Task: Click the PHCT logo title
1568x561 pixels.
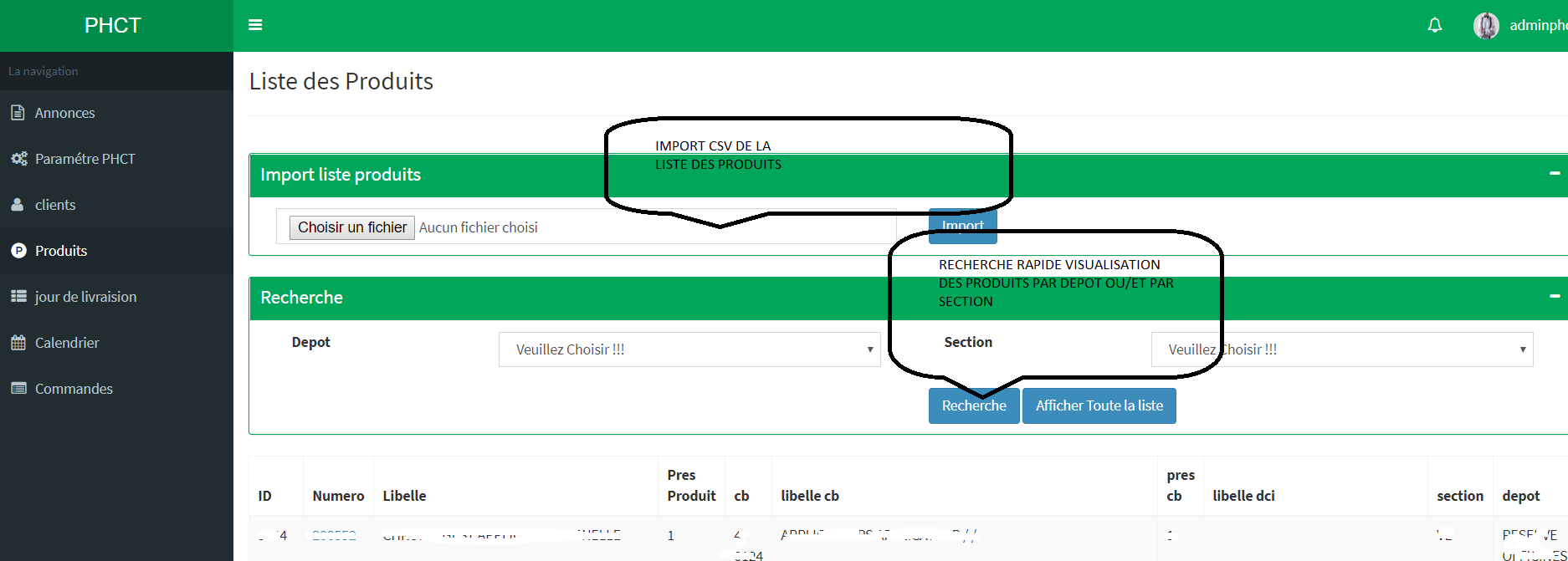Action: (x=113, y=25)
